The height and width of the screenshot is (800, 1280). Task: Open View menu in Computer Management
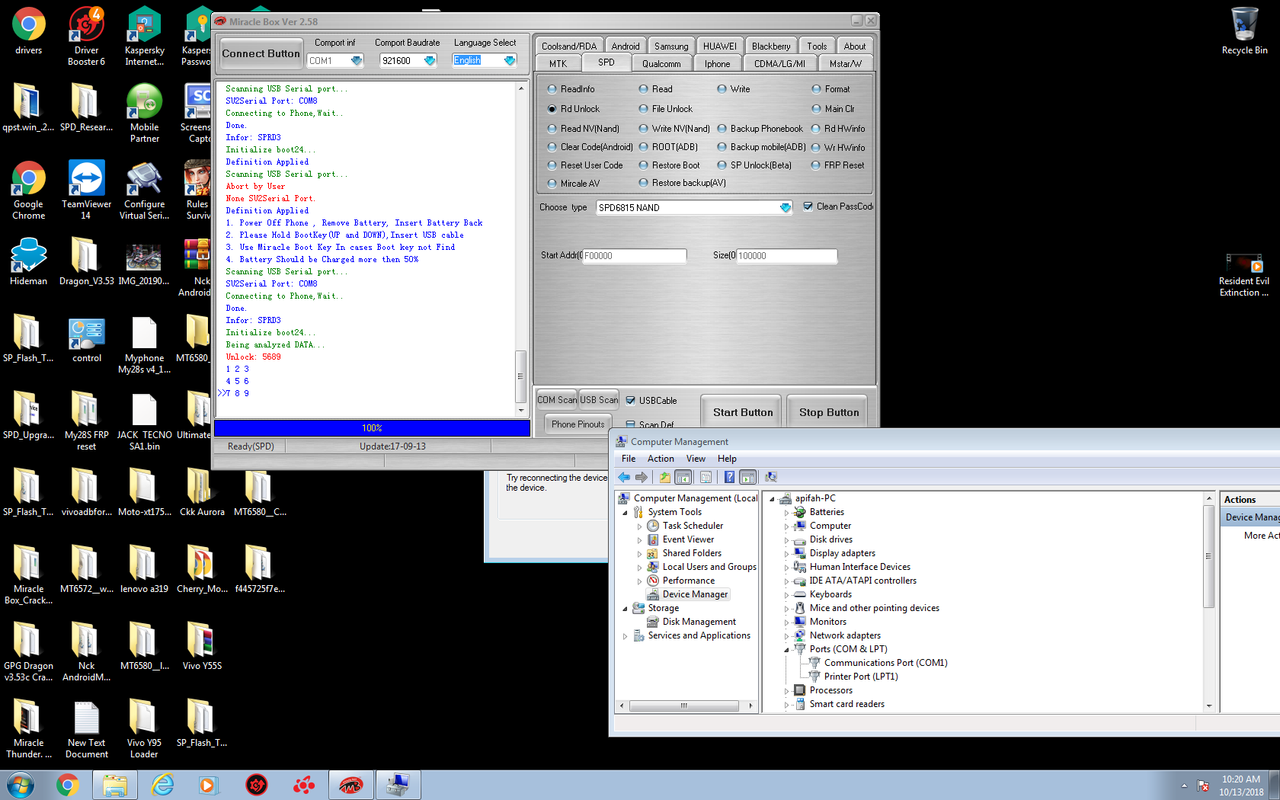point(696,459)
